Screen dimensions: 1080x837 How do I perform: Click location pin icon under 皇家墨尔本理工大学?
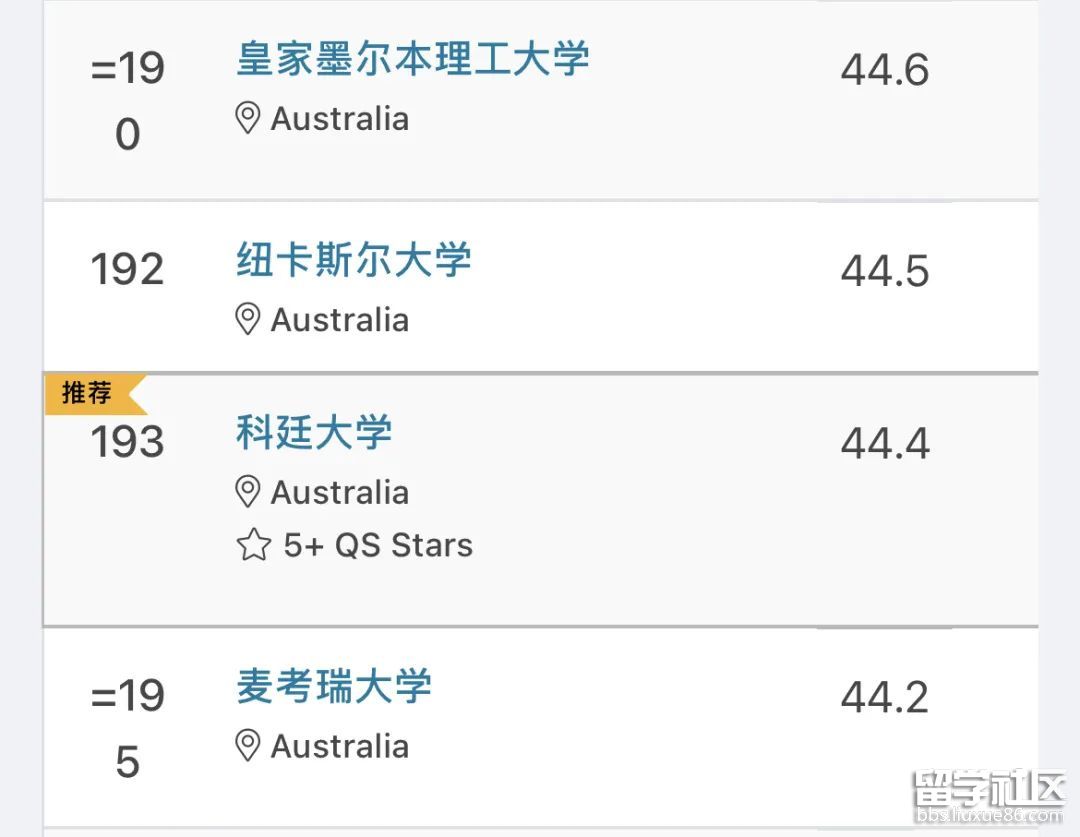click(247, 118)
